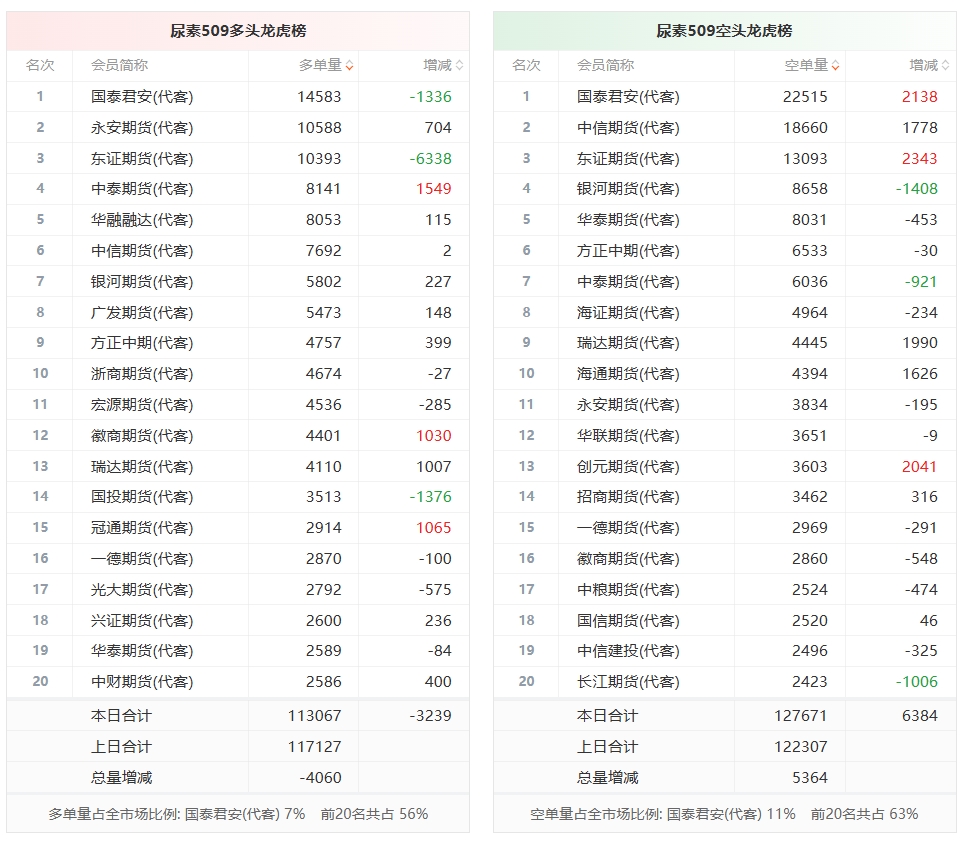967x845 pixels.
Task: Click 会员简称 header in long table
Action: coord(119,65)
